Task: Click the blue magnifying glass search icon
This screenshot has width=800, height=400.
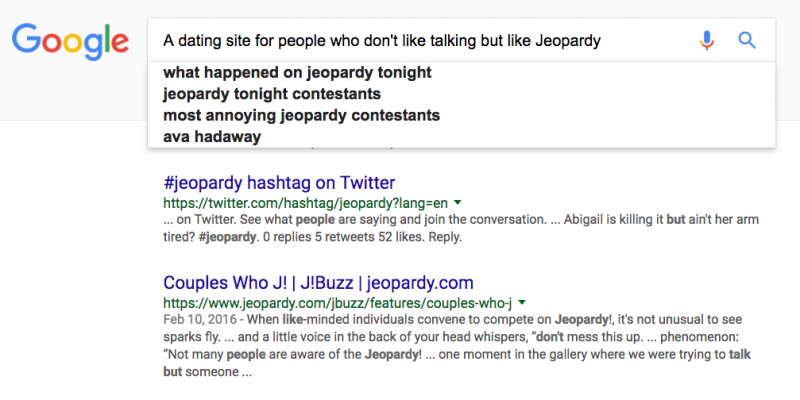Action: pos(747,40)
